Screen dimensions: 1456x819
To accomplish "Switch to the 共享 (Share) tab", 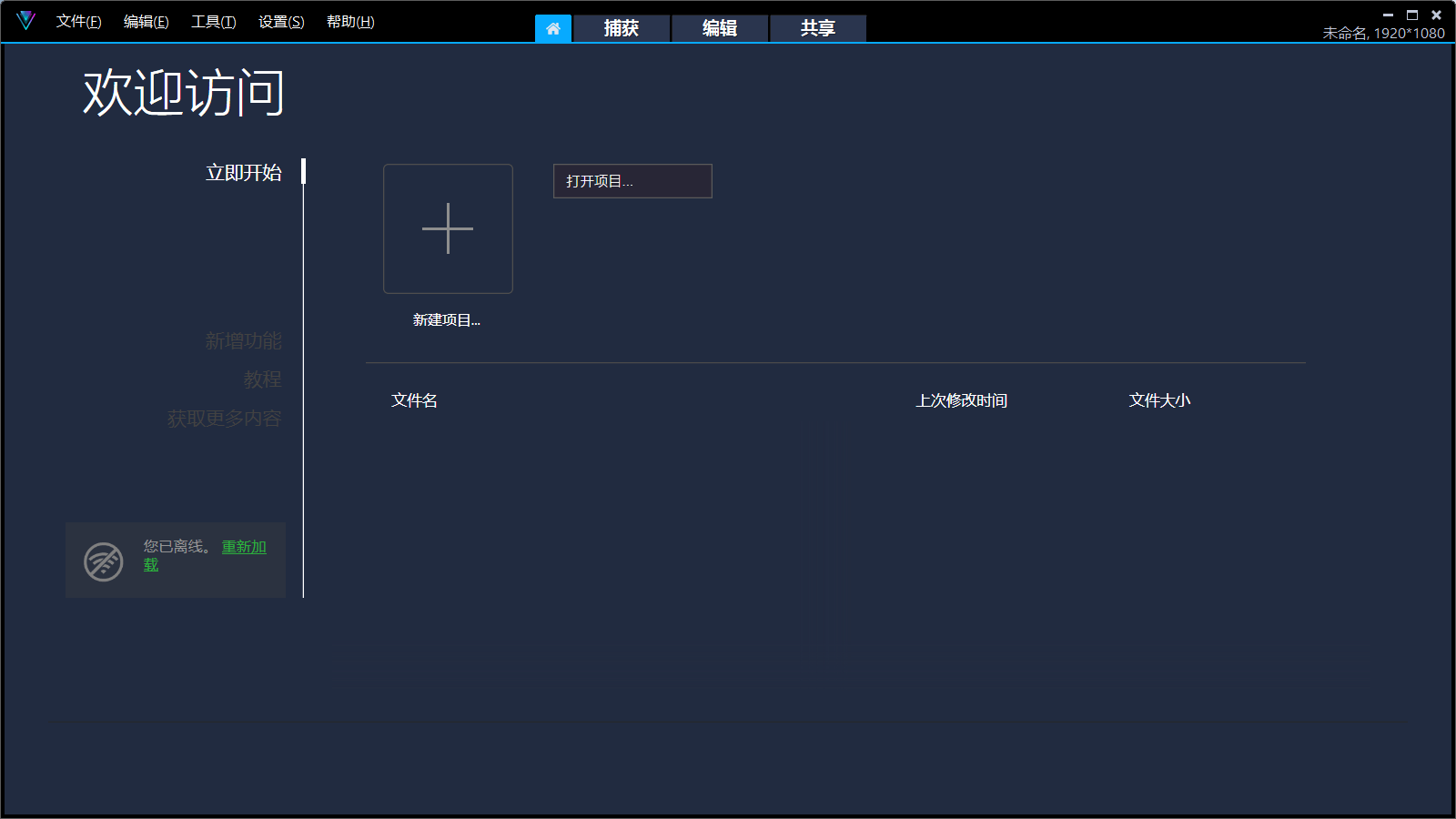I will point(817,28).
